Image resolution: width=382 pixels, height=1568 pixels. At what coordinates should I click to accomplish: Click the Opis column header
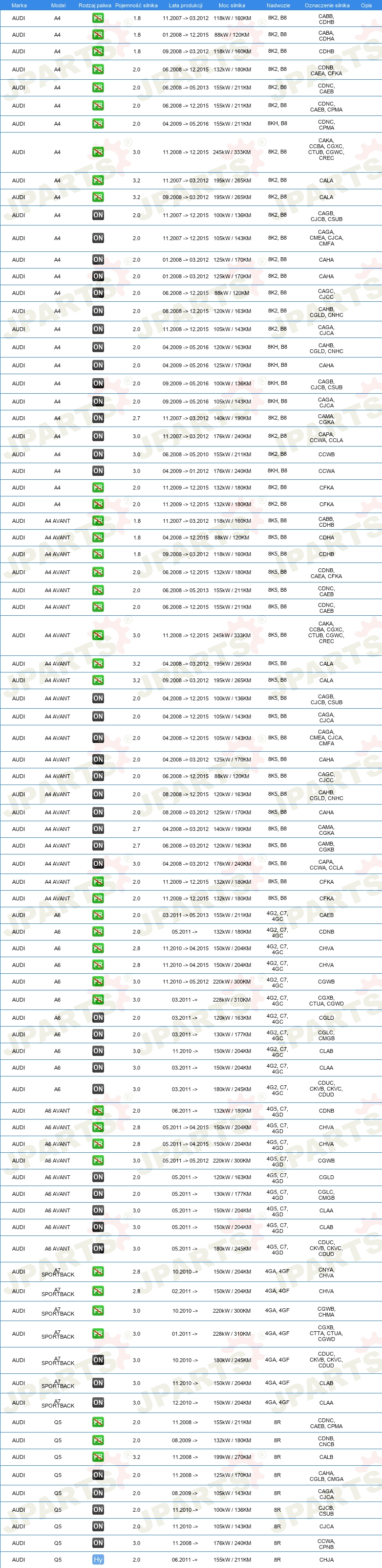pyautogui.click(x=366, y=5)
